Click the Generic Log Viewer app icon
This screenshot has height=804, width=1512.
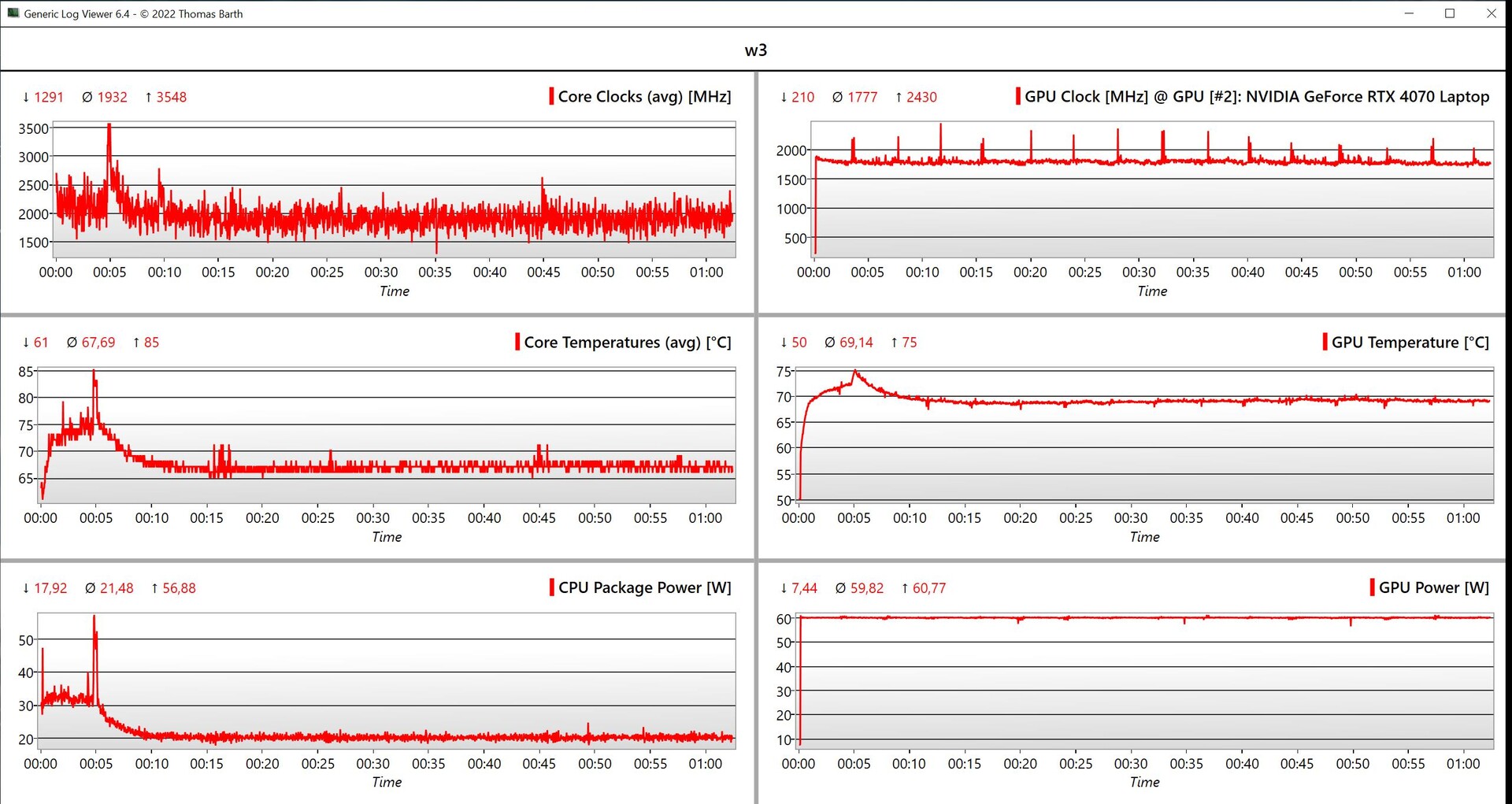[13, 13]
